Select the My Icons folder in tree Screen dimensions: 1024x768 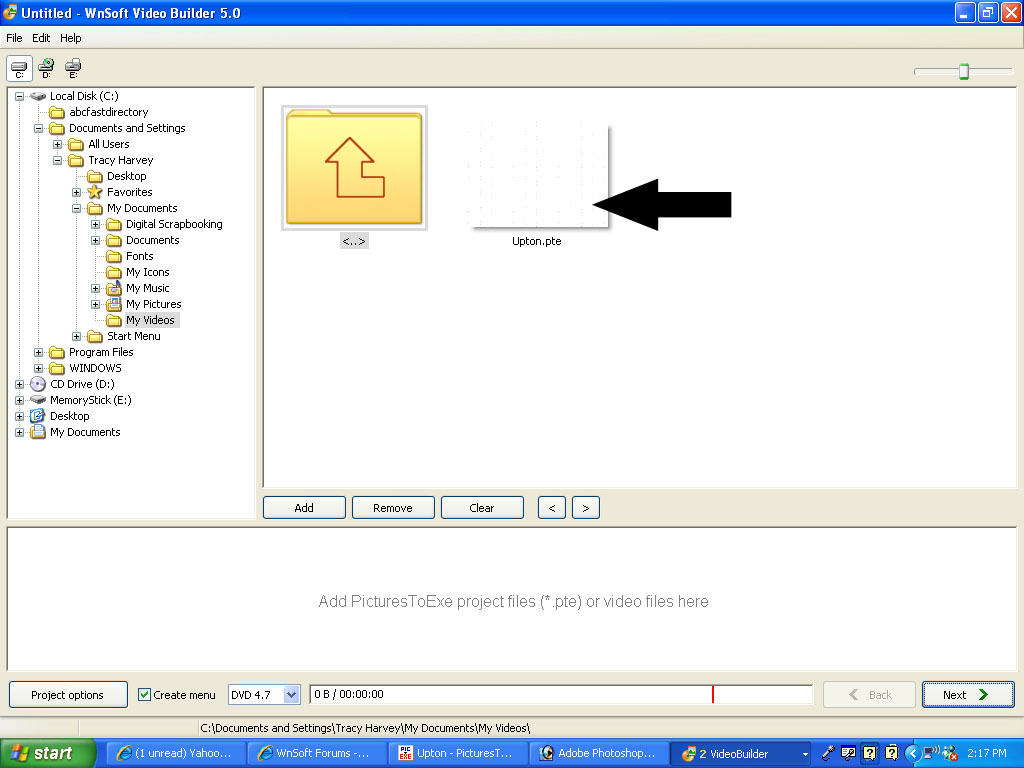coord(148,272)
